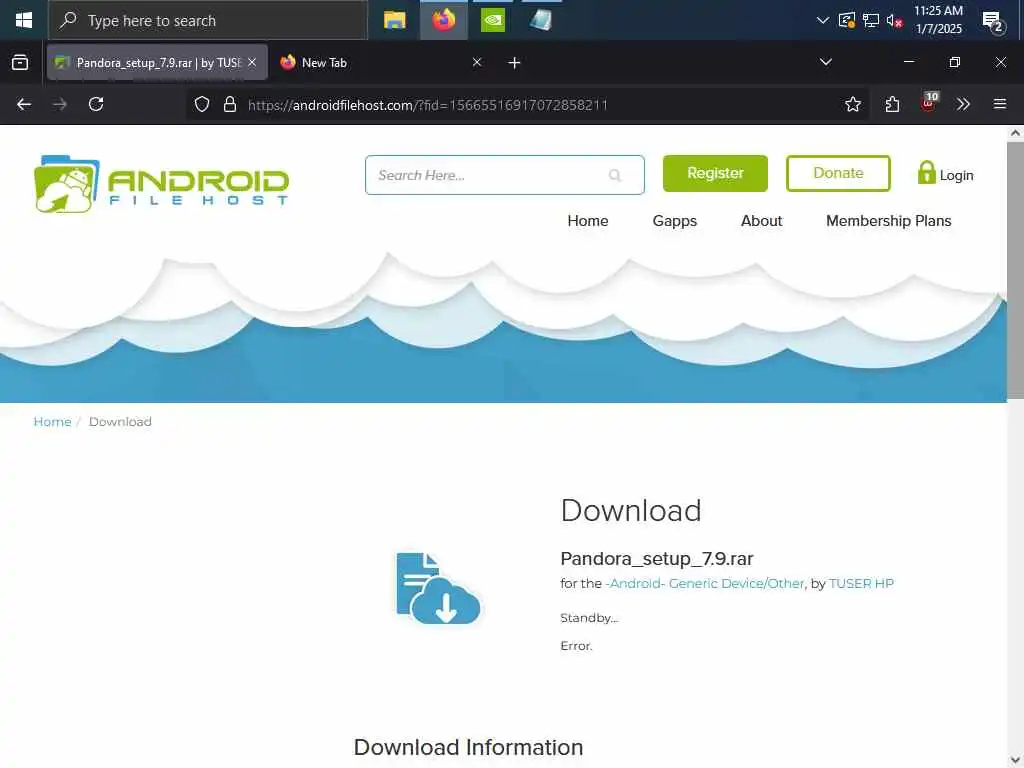1024x768 pixels.
Task: Click the magnifier search icon
Action: [x=615, y=175]
